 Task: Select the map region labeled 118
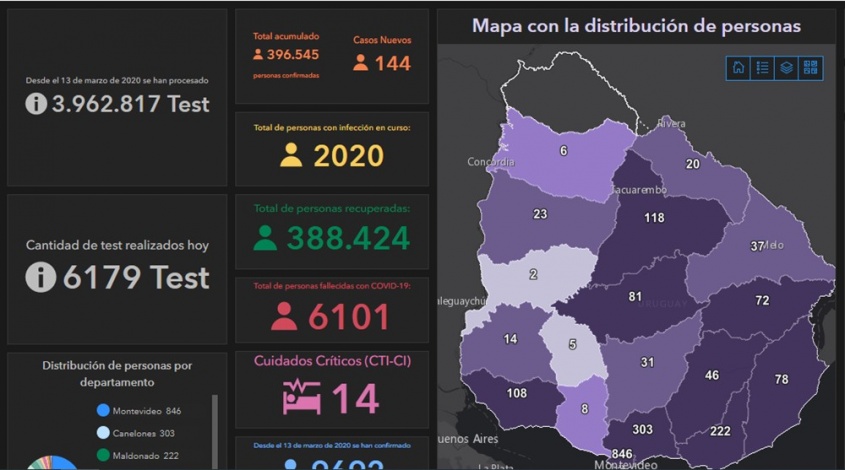pyautogui.click(x=654, y=218)
